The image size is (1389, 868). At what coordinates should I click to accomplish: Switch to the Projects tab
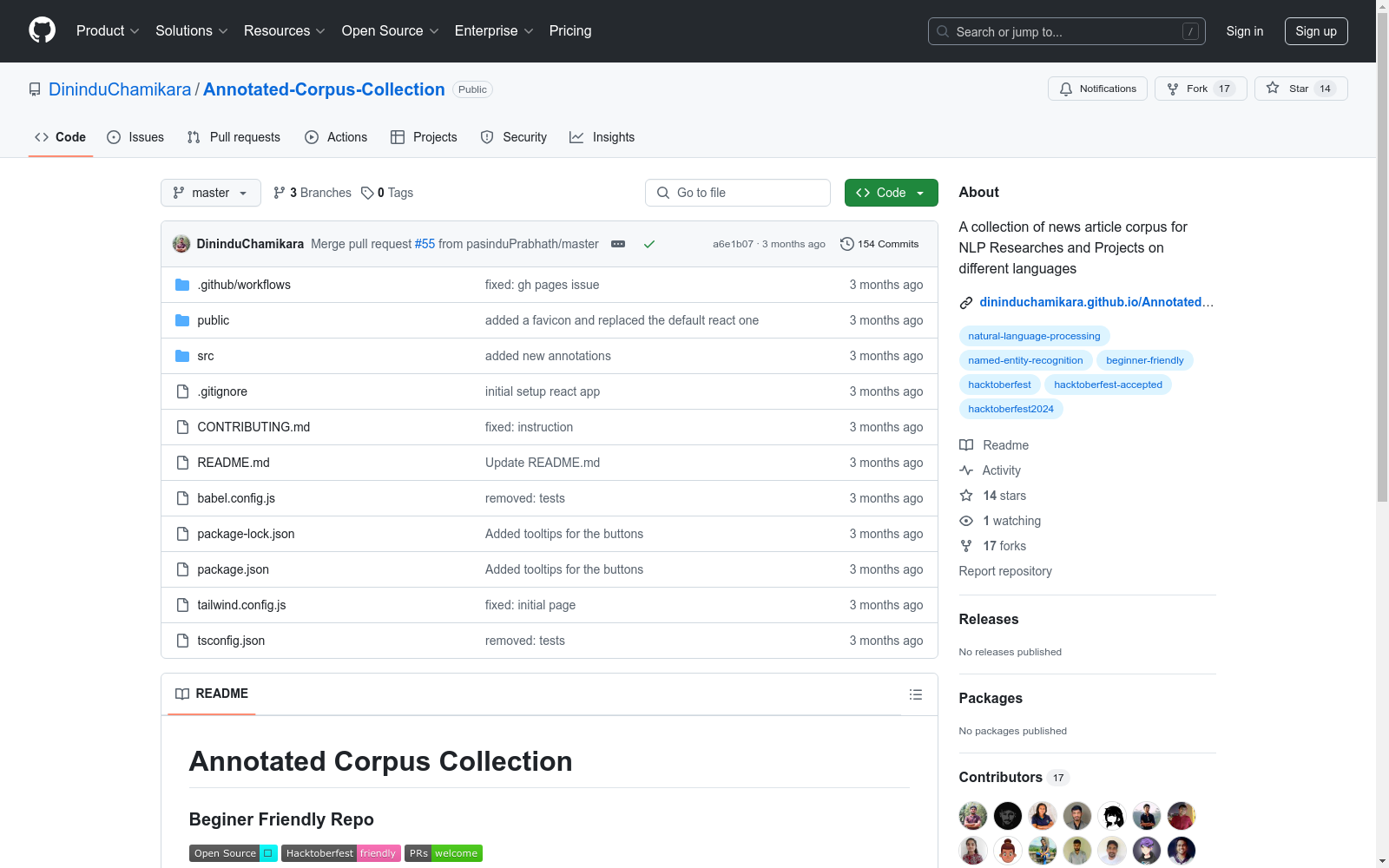(424, 137)
